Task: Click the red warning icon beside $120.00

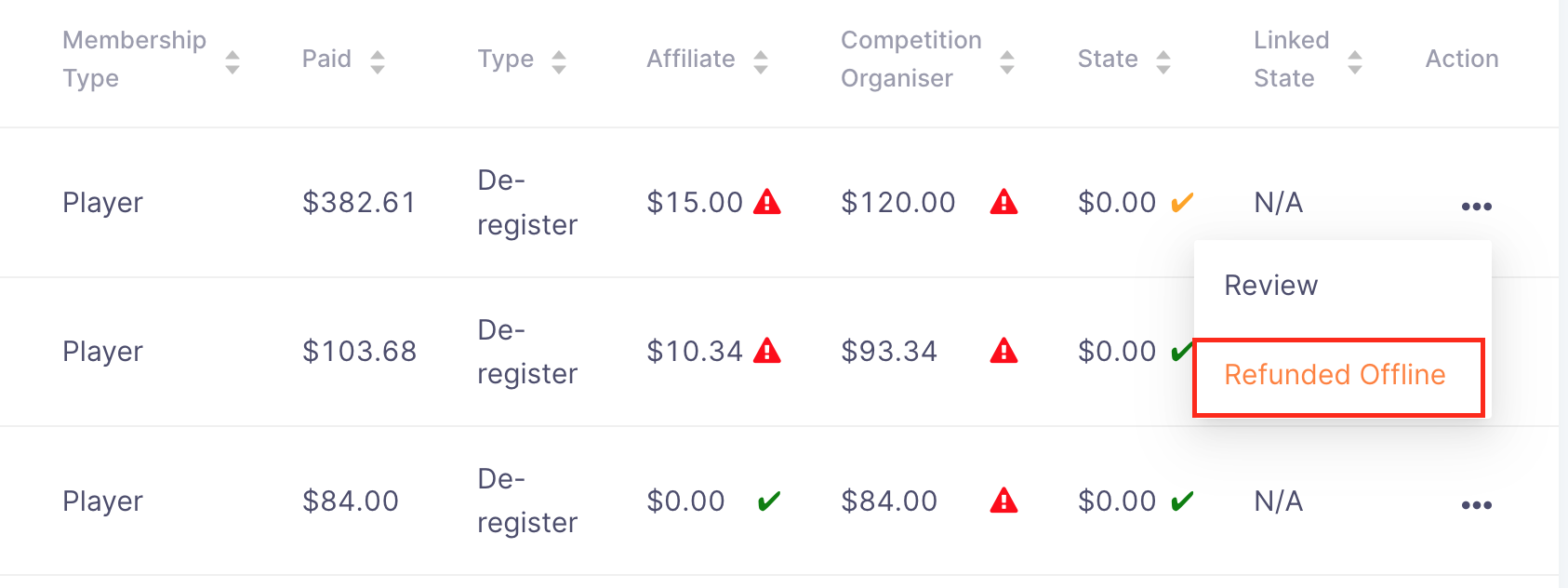Action: [x=1003, y=202]
